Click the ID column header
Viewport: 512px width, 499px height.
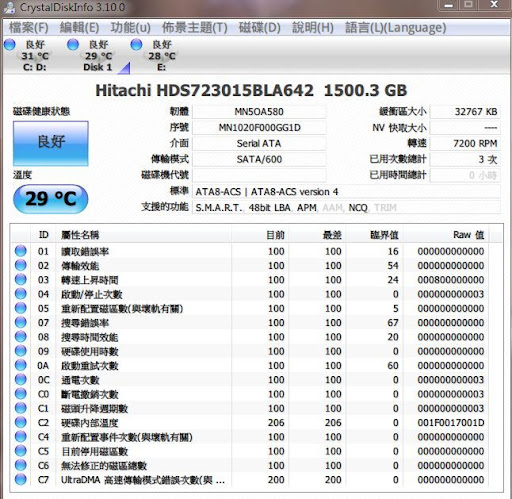click(x=44, y=235)
